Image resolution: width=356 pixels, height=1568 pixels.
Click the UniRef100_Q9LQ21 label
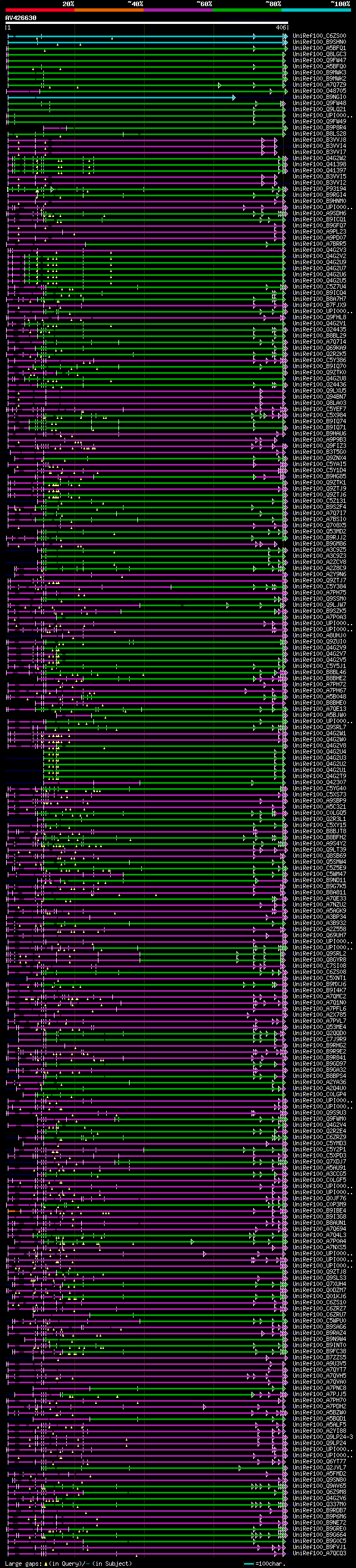click(x=319, y=110)
